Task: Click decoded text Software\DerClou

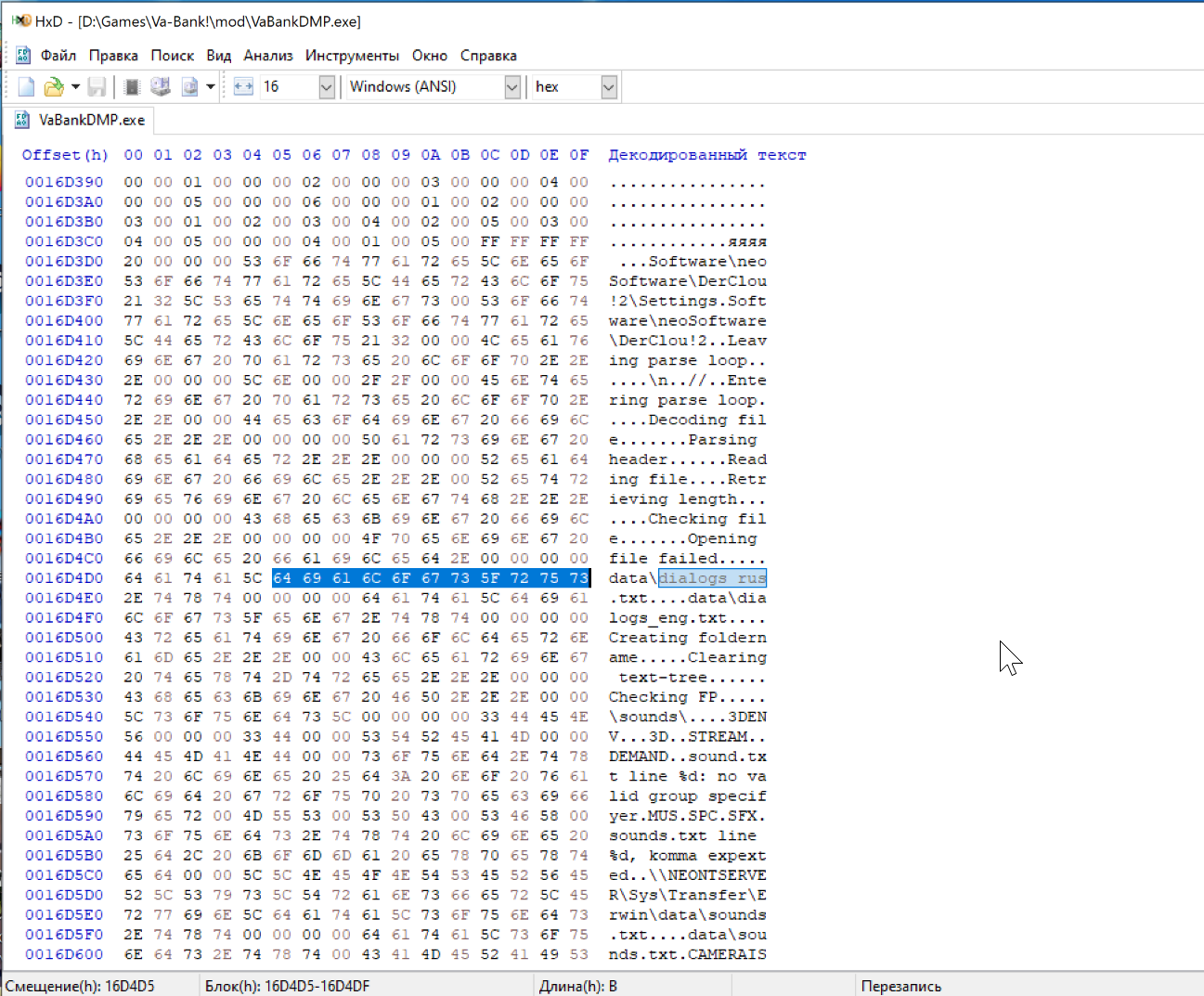Action: point(688,280)
